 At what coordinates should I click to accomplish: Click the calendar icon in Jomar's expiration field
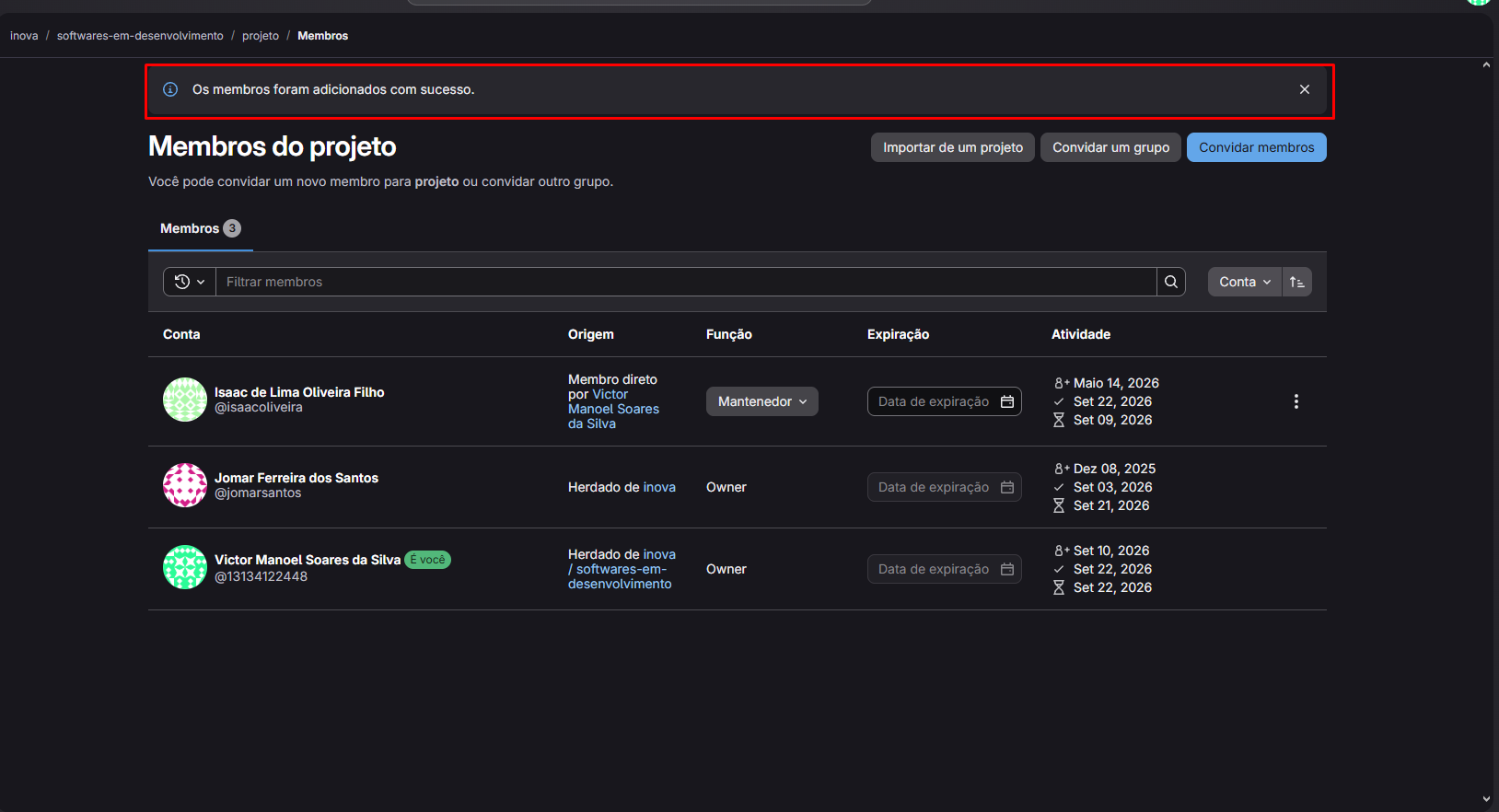coord(1007,487)
